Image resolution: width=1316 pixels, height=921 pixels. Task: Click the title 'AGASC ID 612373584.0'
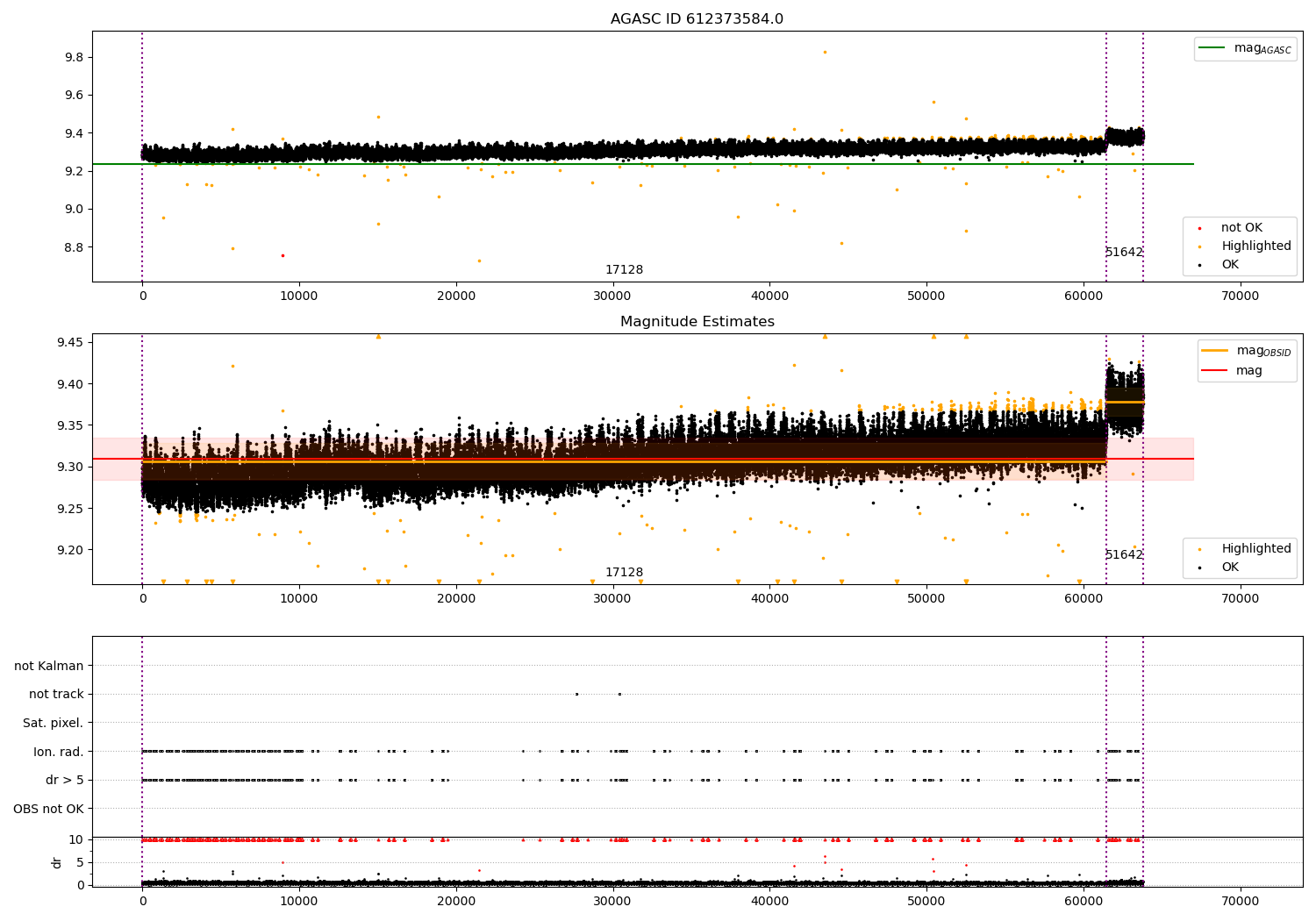pyautogui.click(x=697, y=19)
